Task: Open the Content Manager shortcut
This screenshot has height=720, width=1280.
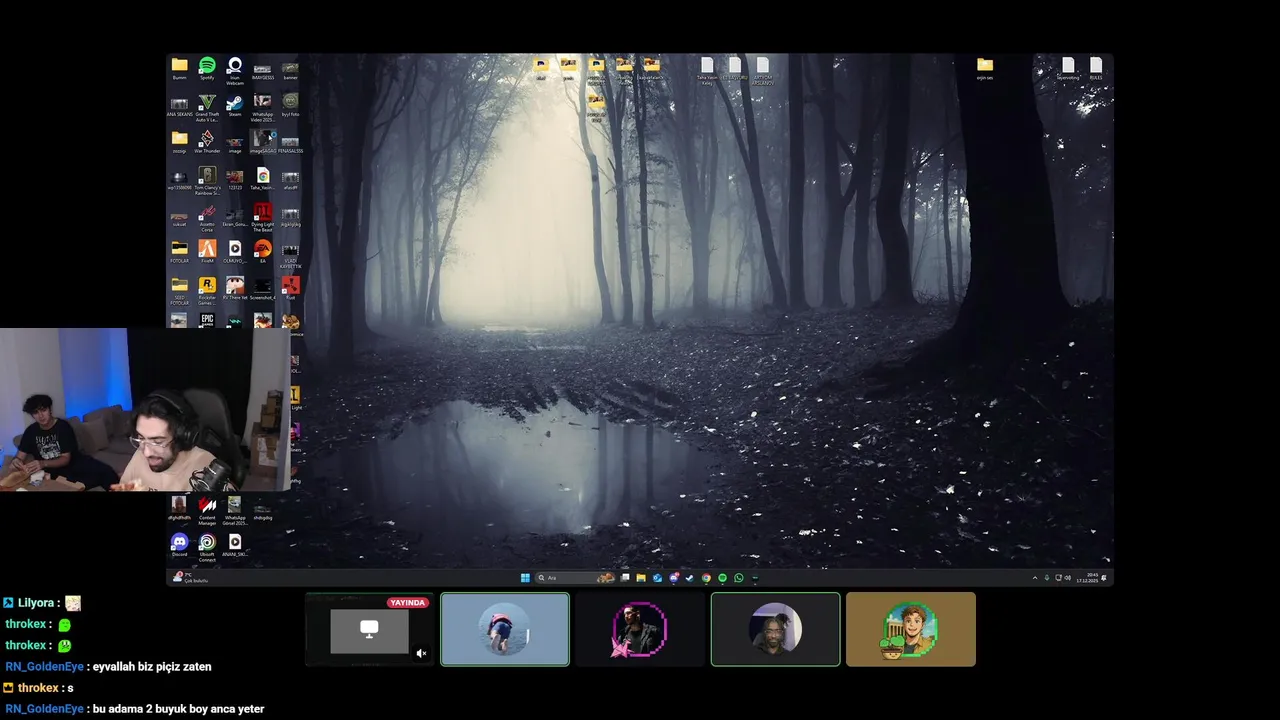Action: click(x=207, y=511)
